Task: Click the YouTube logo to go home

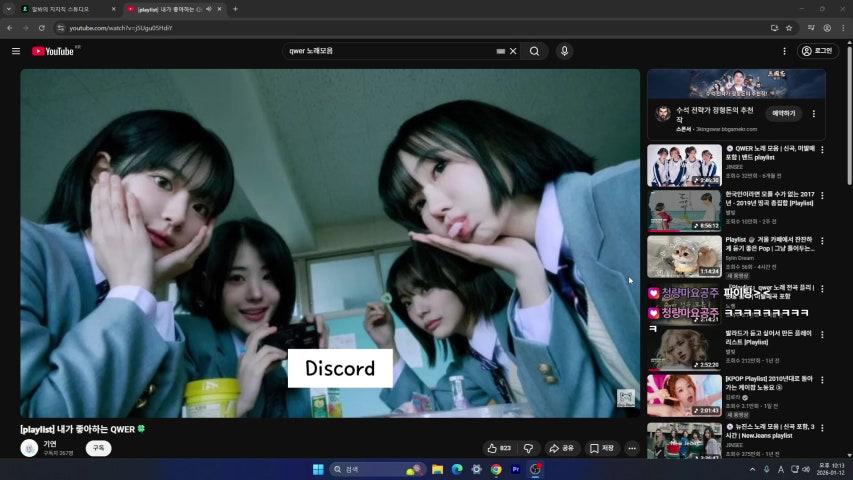Action: tap(54, 51)
